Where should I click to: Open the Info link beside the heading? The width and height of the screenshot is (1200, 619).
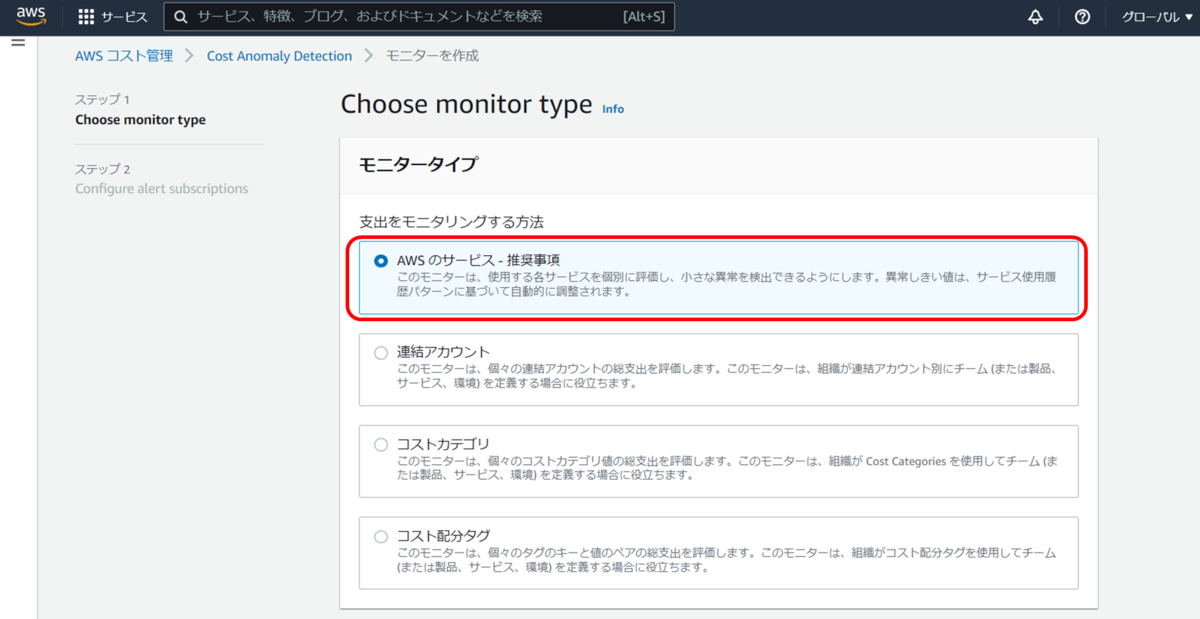pos(613,109)
